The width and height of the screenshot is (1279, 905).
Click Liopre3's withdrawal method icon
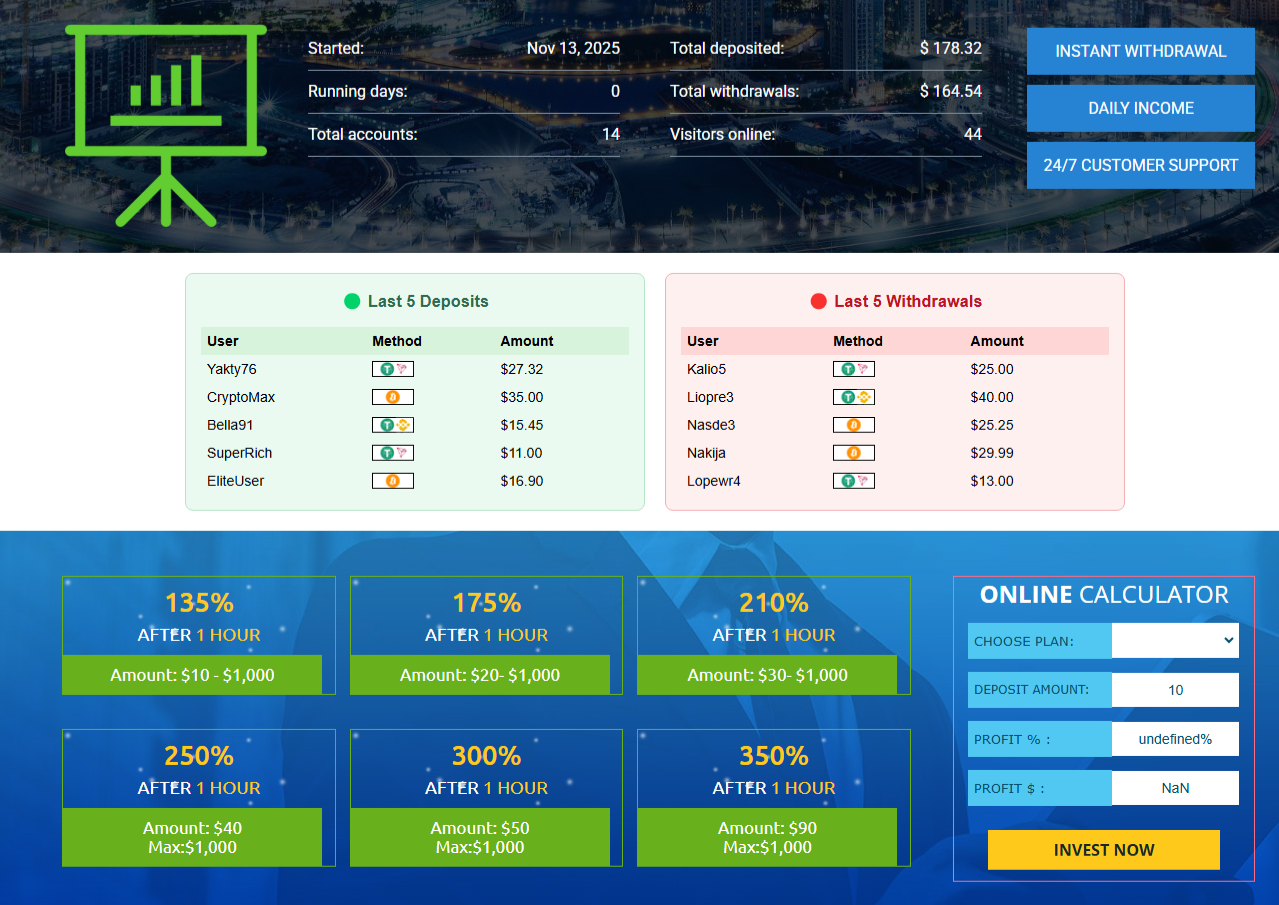coord(853,397)
